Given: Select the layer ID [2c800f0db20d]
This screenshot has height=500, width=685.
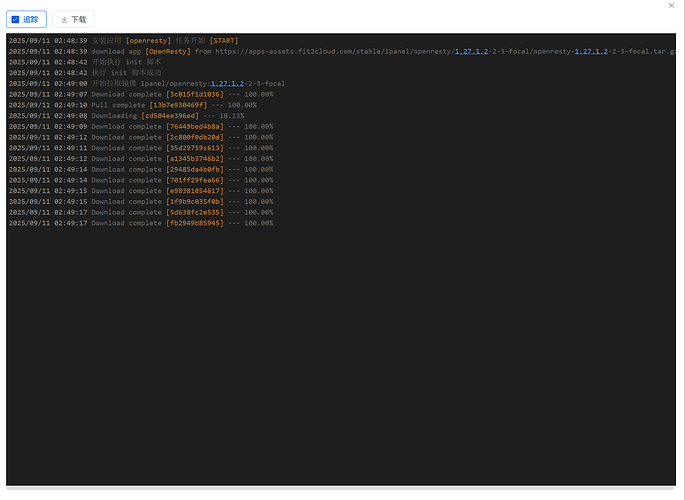Looking at the screenshot, I should [x=195, y=137].
